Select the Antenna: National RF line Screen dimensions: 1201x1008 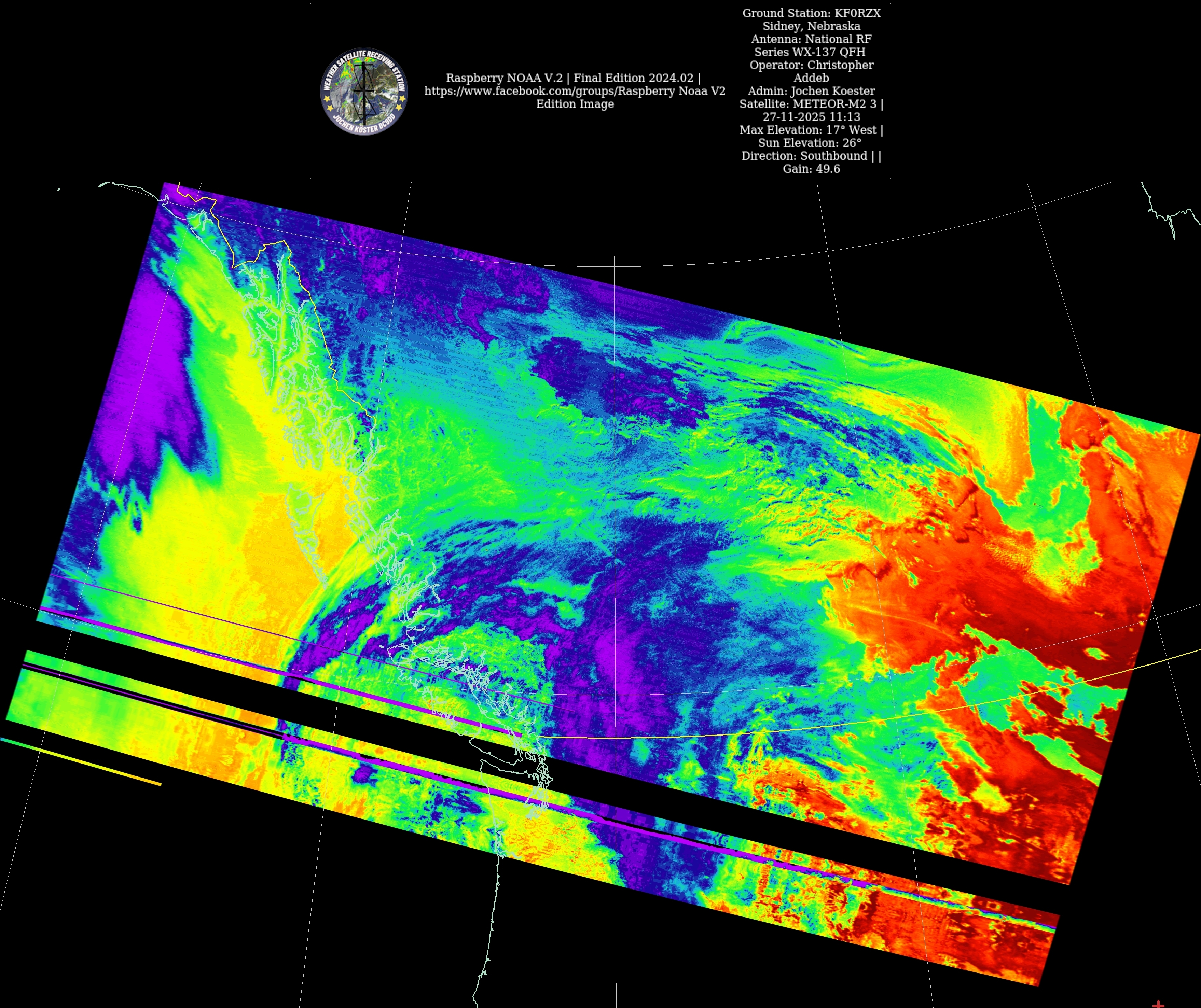pyautogui.click(x=811, y=40)
